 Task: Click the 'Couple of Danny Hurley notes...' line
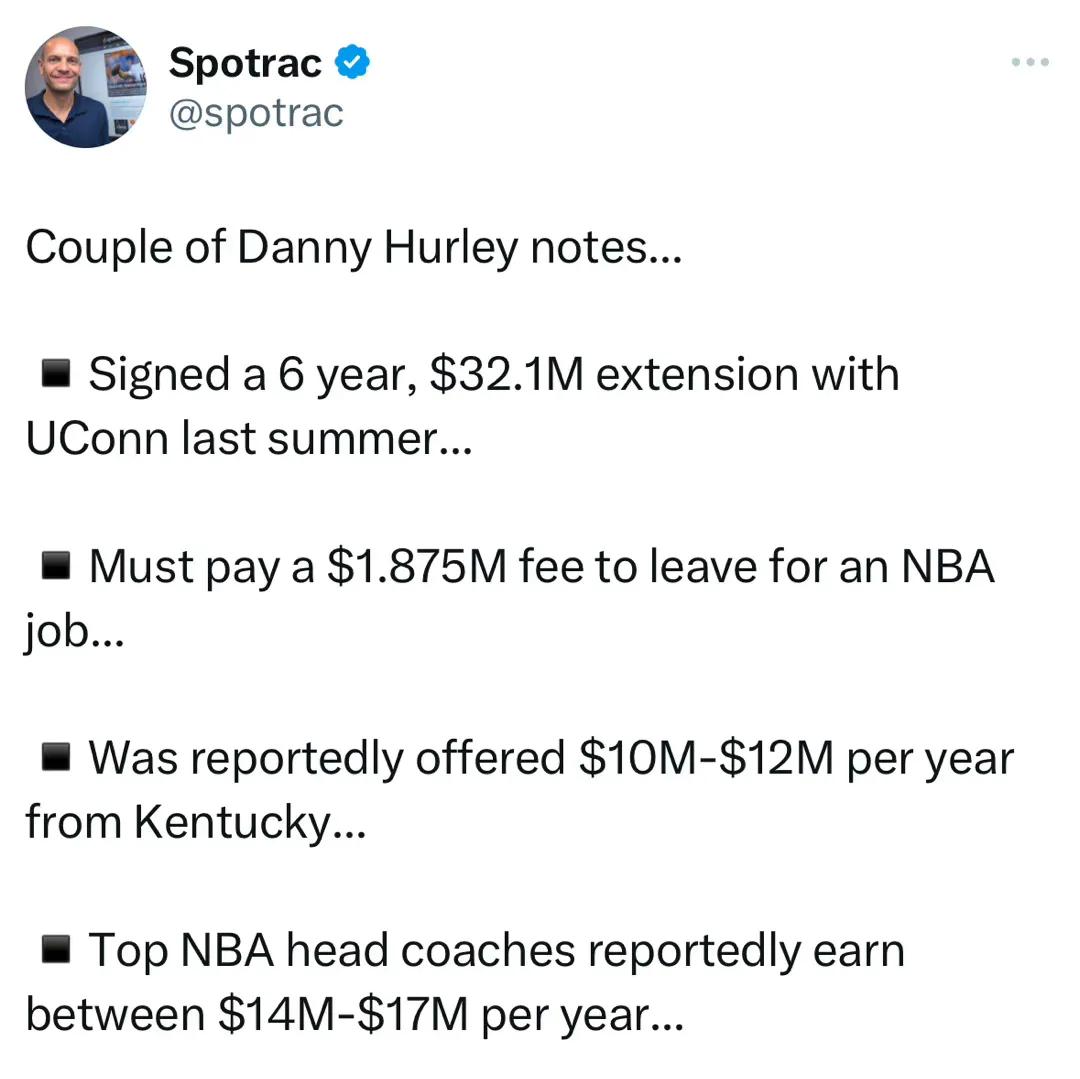(x=354, y=248)
